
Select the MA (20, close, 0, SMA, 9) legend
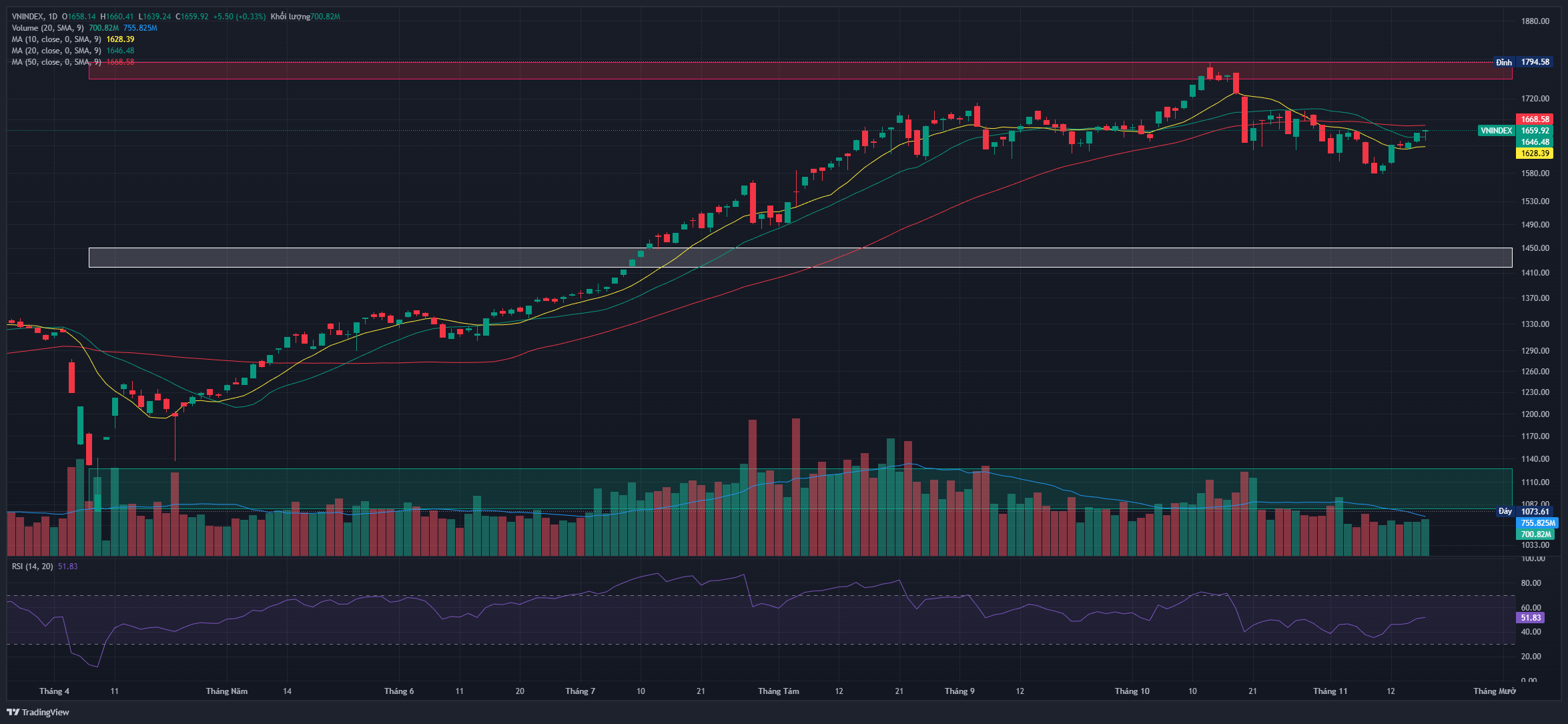click(x=57, y=51)
